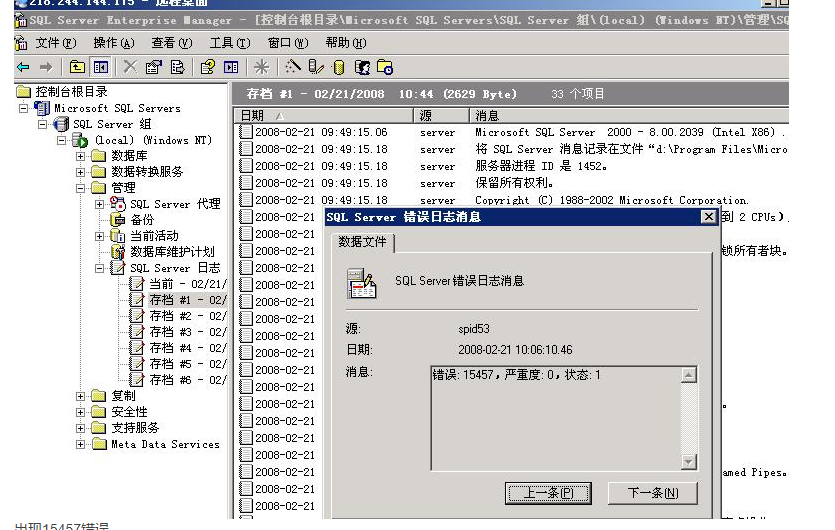Open the 工具(T) menu
This screenshot has height=530, width=835.
click(229, 43)
